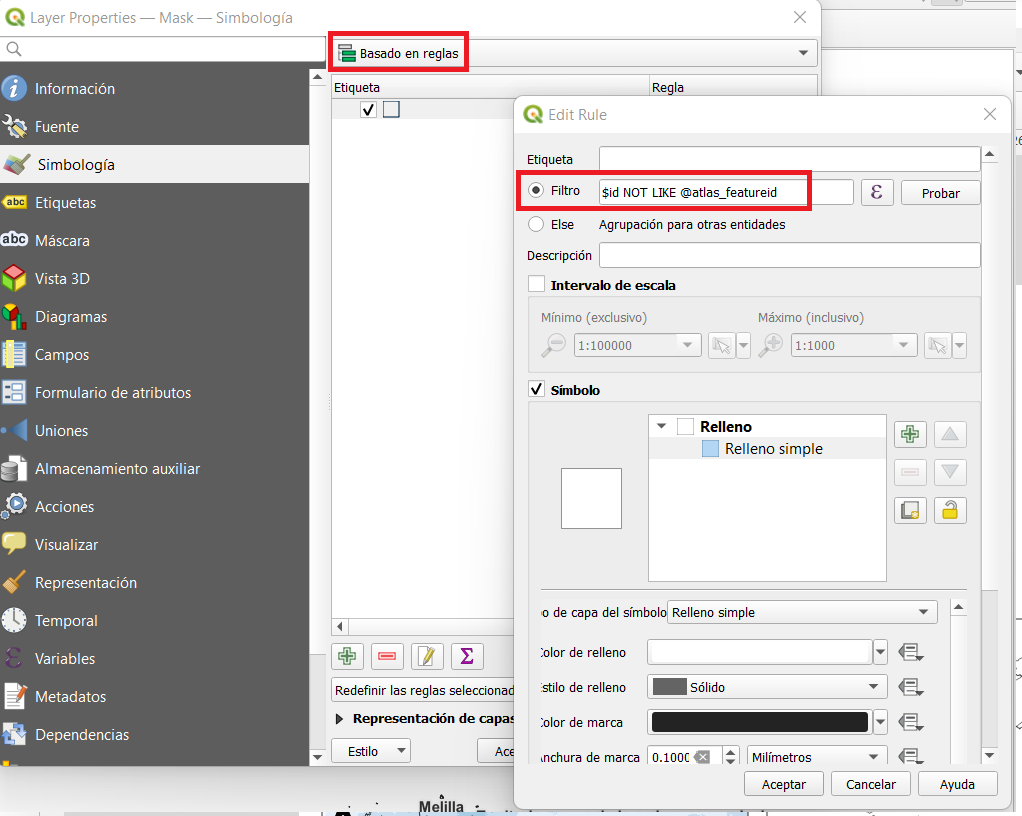The width and height of the screenshot is (1022, 816).
Task: Open data-defined override for Color de relleno
Action: point(909,653)
